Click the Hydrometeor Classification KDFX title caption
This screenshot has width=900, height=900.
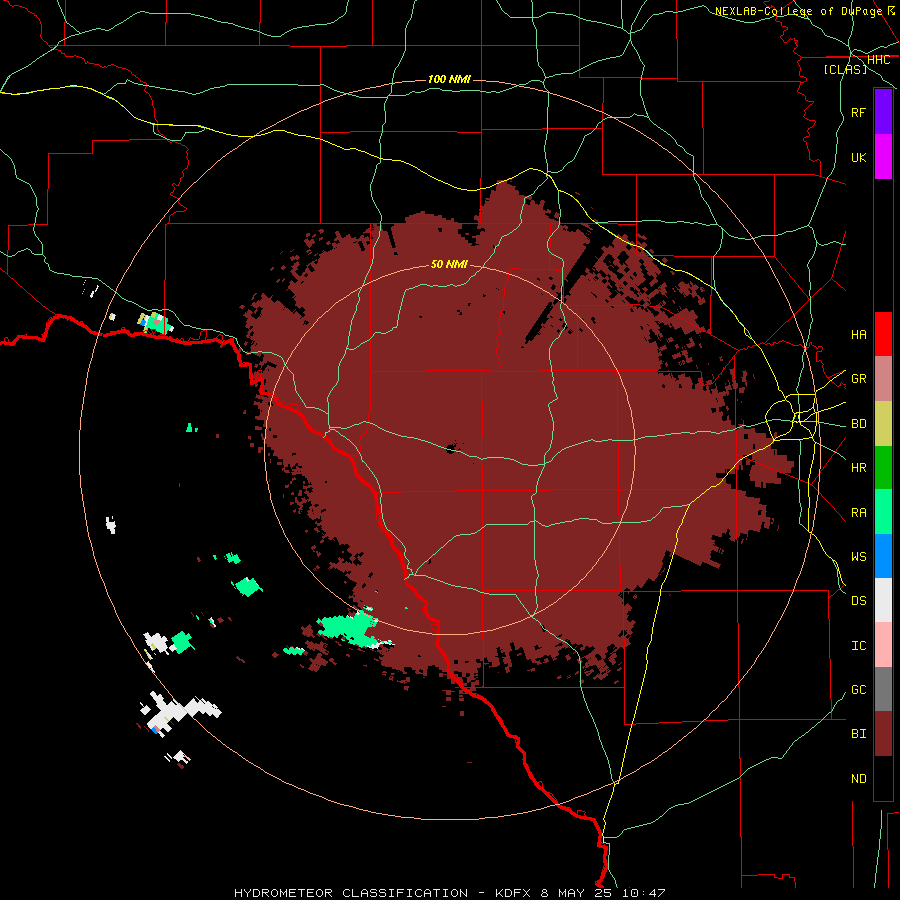tap(449, 893)
